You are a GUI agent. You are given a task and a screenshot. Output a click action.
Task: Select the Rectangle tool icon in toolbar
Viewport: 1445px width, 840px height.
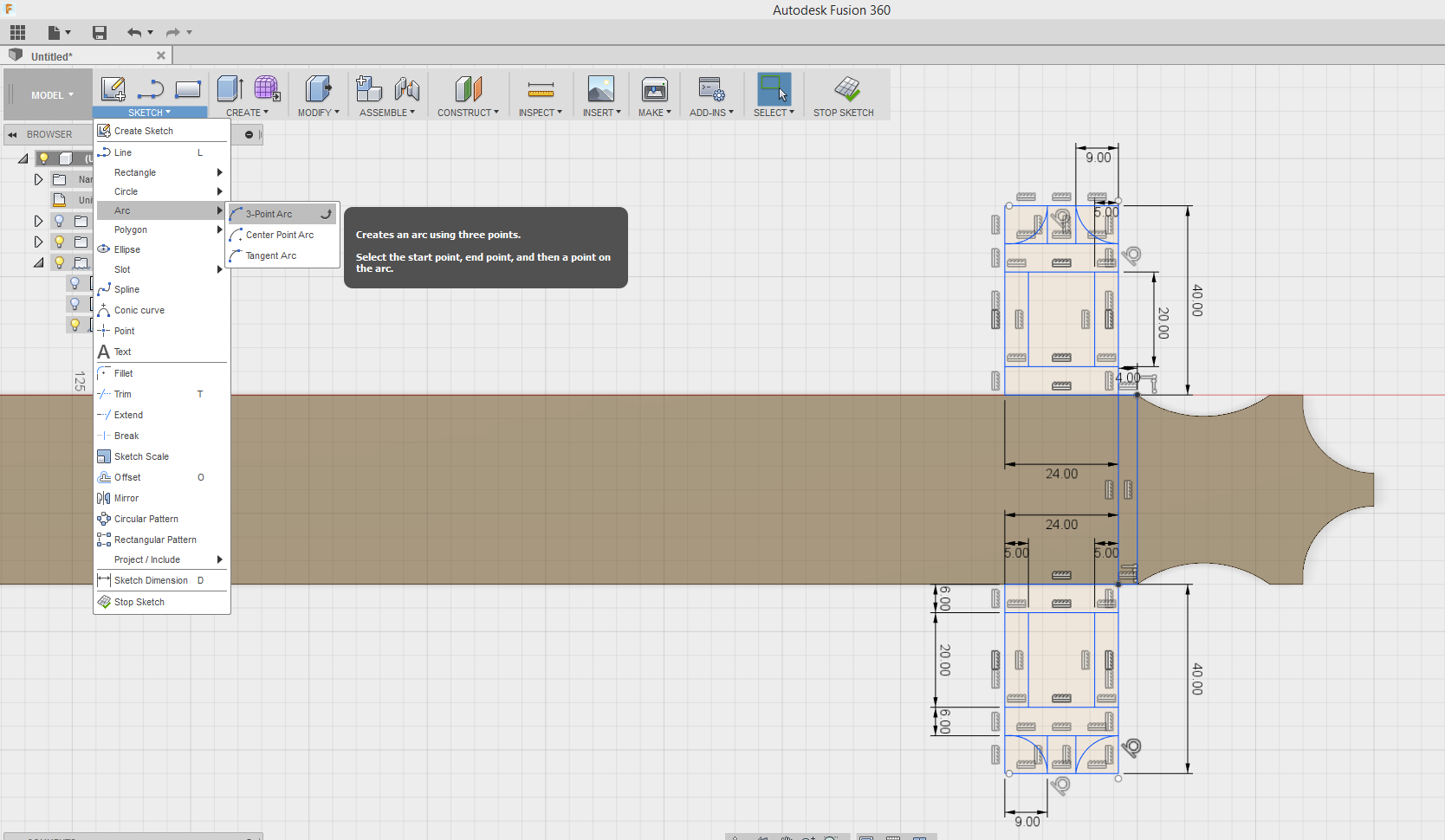coord(188,88)
